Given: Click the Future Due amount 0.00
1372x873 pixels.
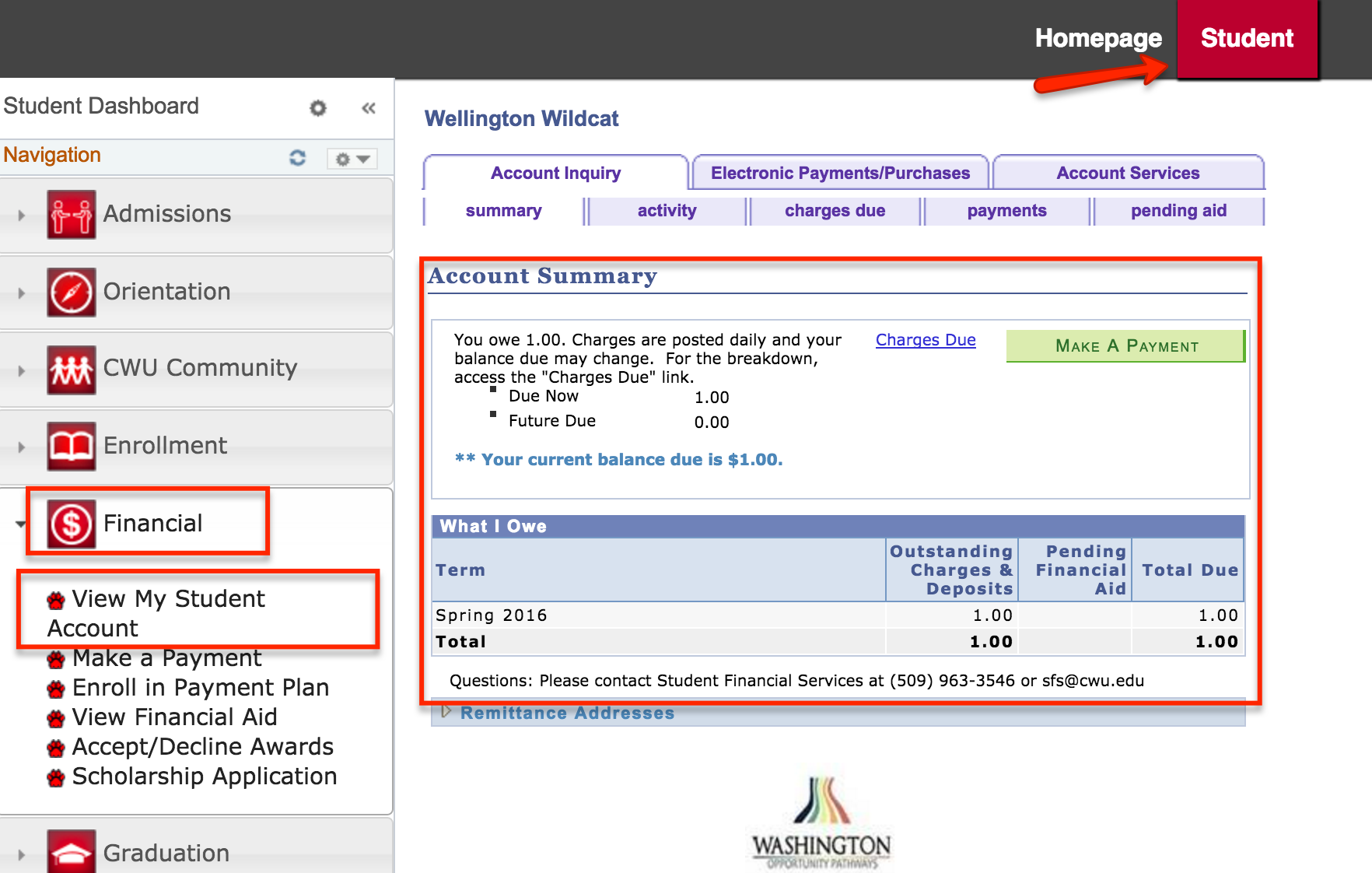Looking at the screenshot, I should coord(712,422).
